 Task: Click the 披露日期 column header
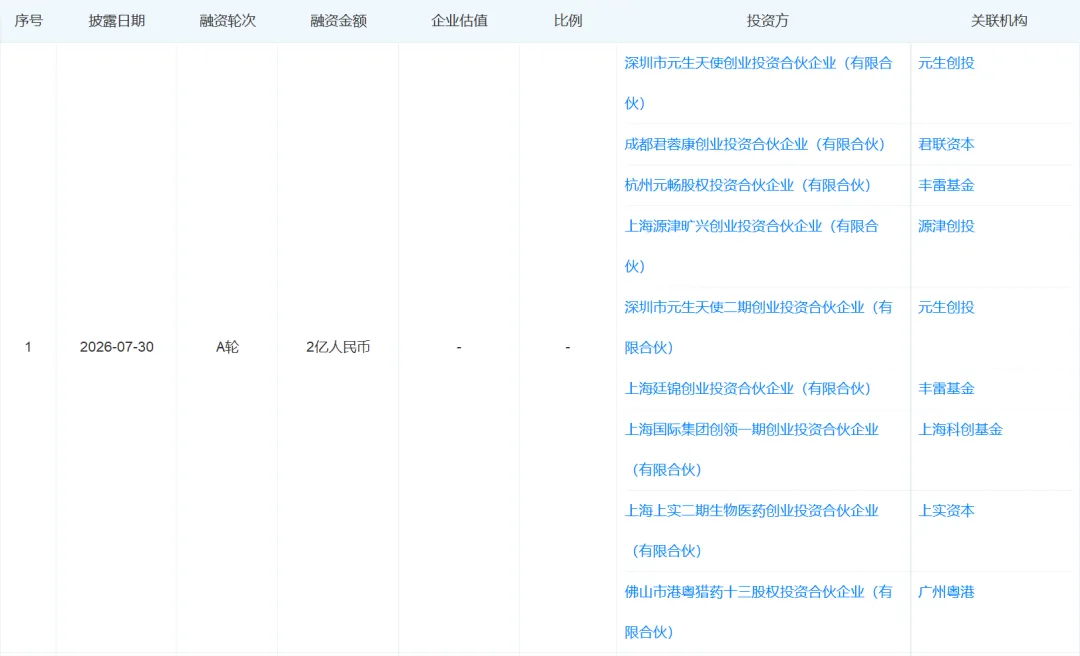(116, 21)
